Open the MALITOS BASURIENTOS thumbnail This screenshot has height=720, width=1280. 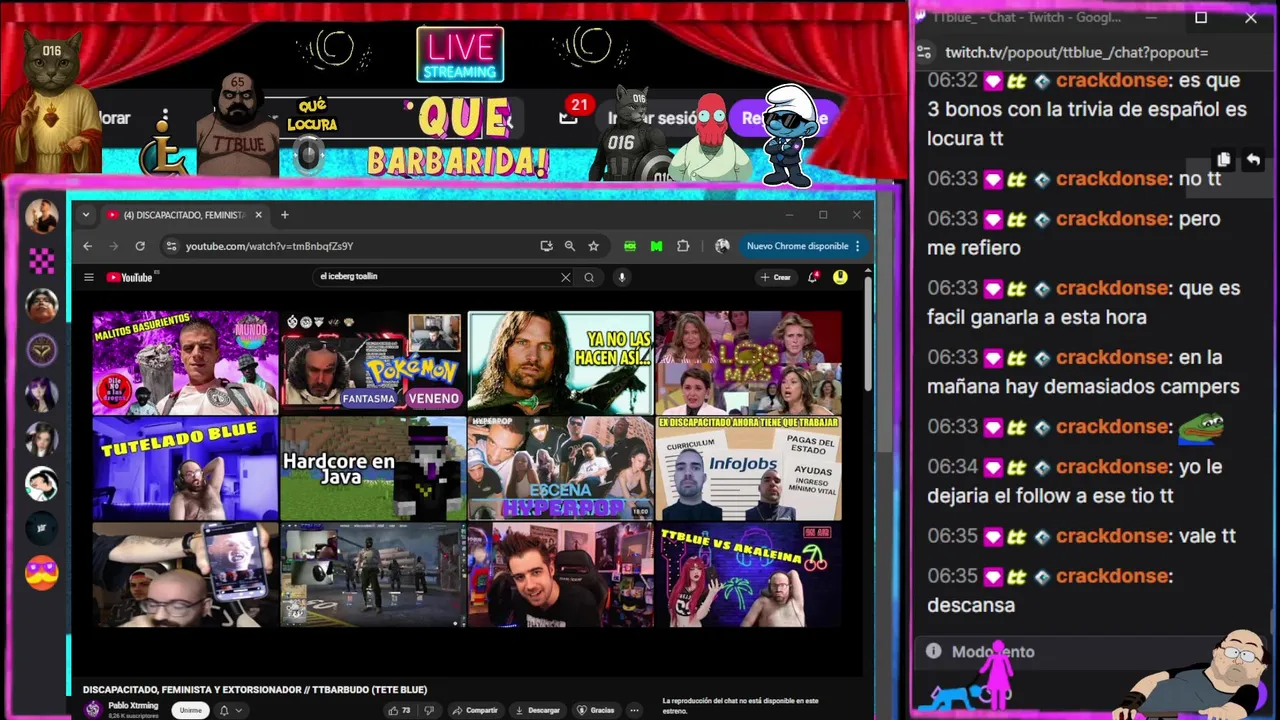pos(185,362)
